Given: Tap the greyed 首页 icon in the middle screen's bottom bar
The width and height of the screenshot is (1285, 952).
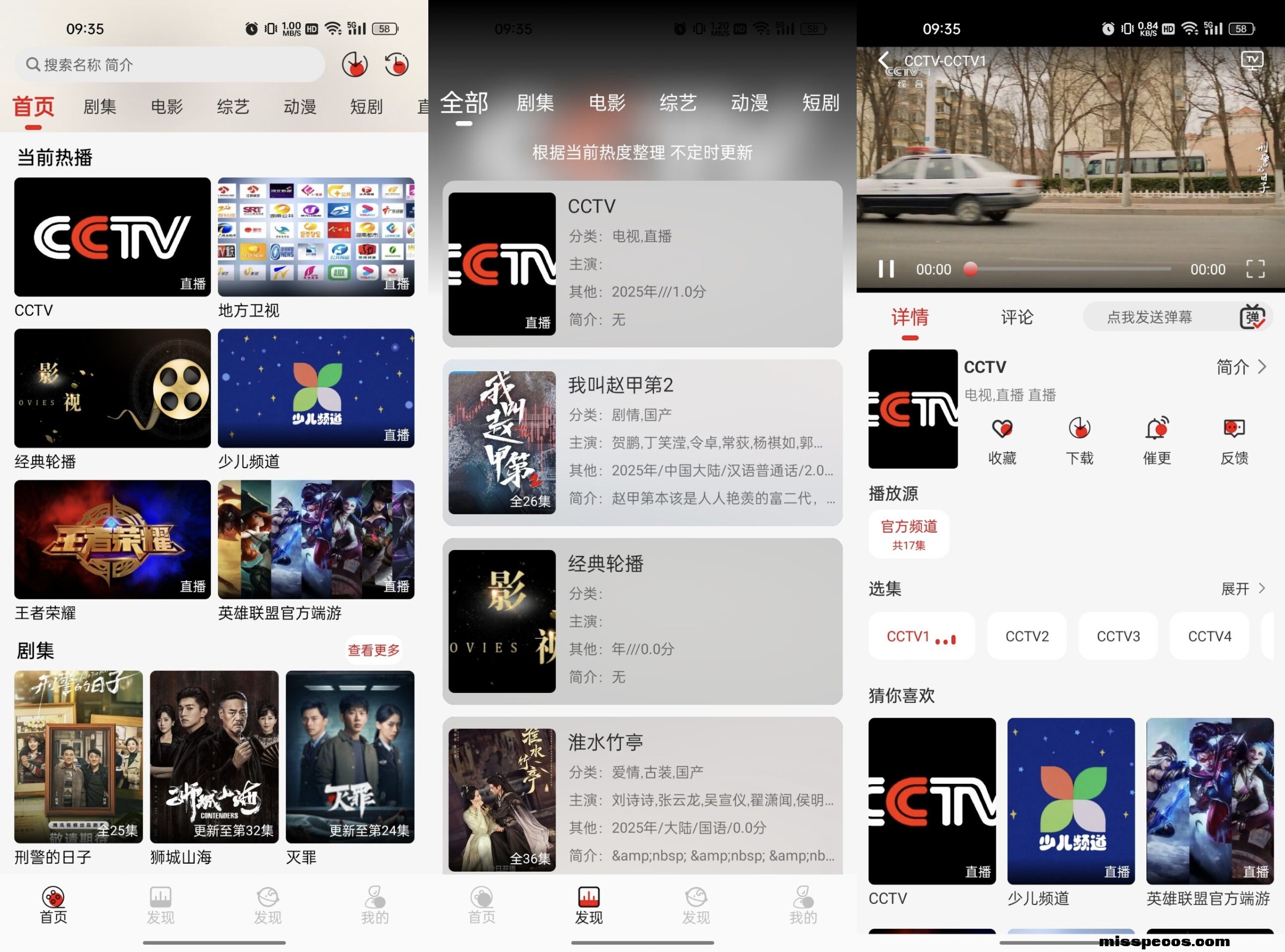Looking at the screenshot, I should (x=481, y=896).
